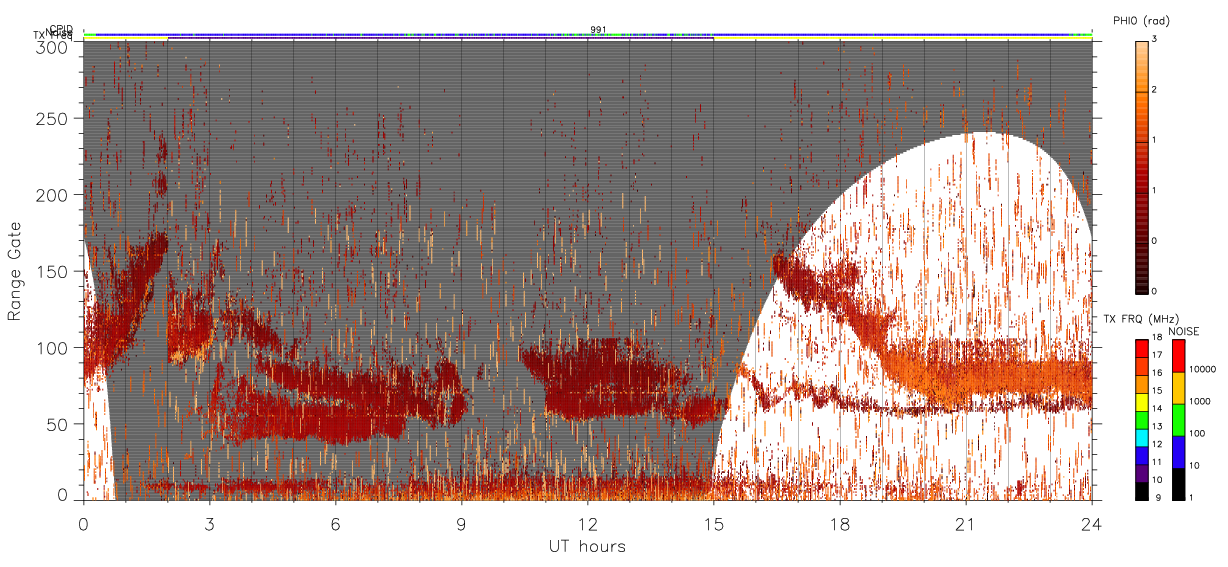
Task: Click x-axis tick label "21"
Action: pyautogui.click(x=966, y=523)
